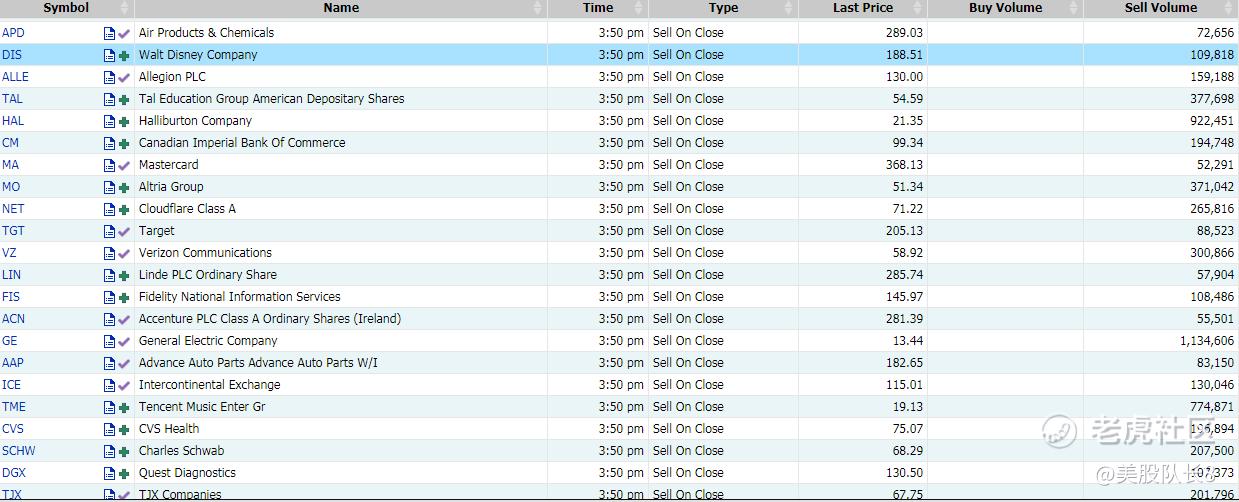Click the sort arrows in the Name column header
This screenshot has height=502, width=1239.
[x=540, y=8]
